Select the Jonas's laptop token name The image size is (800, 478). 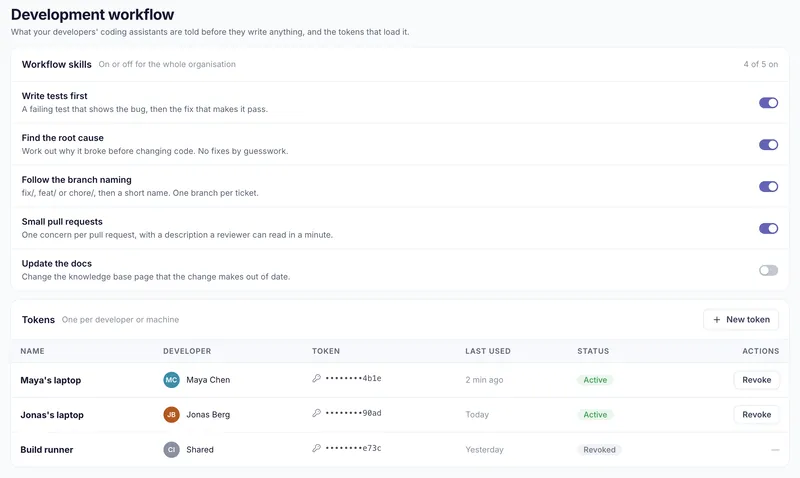[52, 415]
